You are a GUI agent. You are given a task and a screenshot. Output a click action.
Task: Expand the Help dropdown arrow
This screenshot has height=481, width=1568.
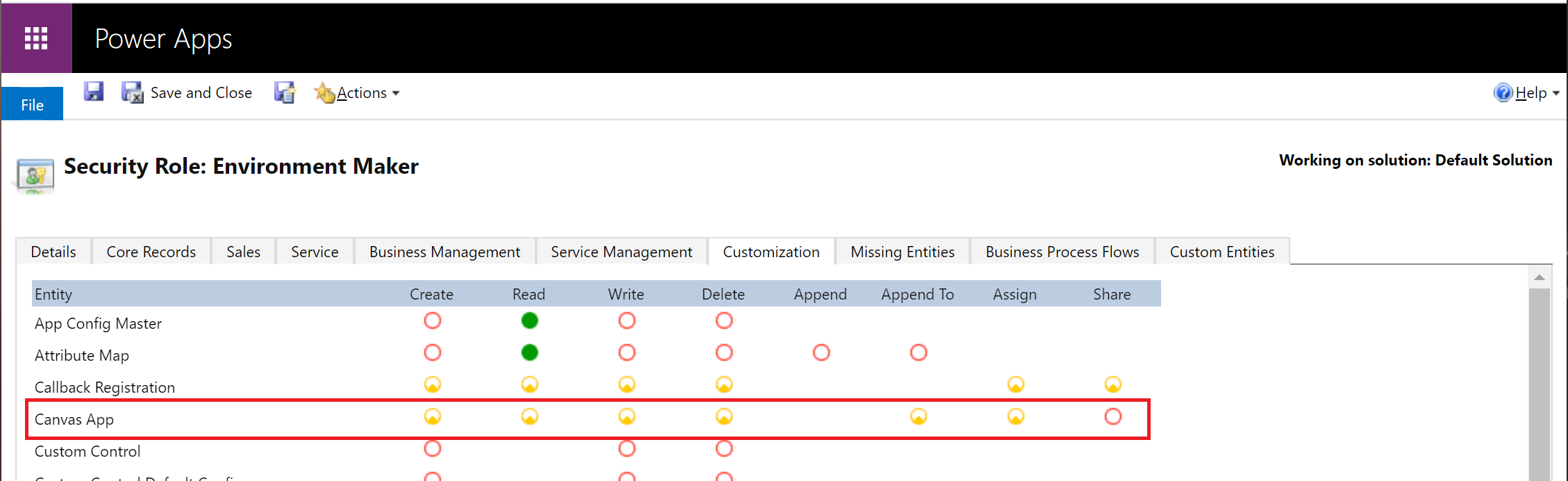pos(1556,93)
